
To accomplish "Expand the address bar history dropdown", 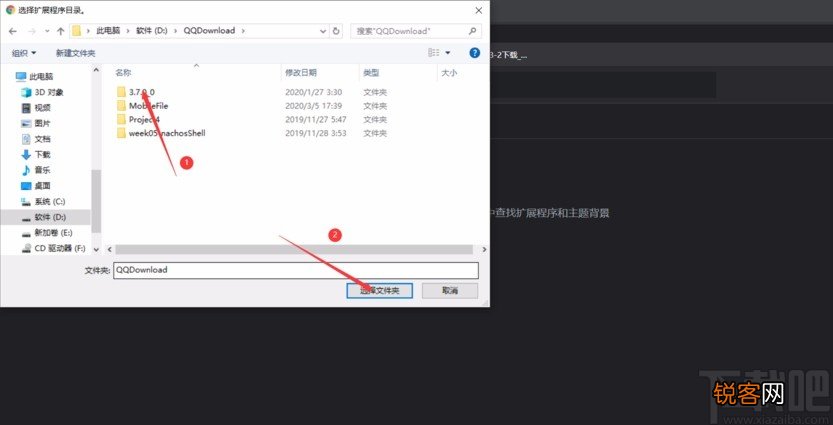I will coord(323,31).
